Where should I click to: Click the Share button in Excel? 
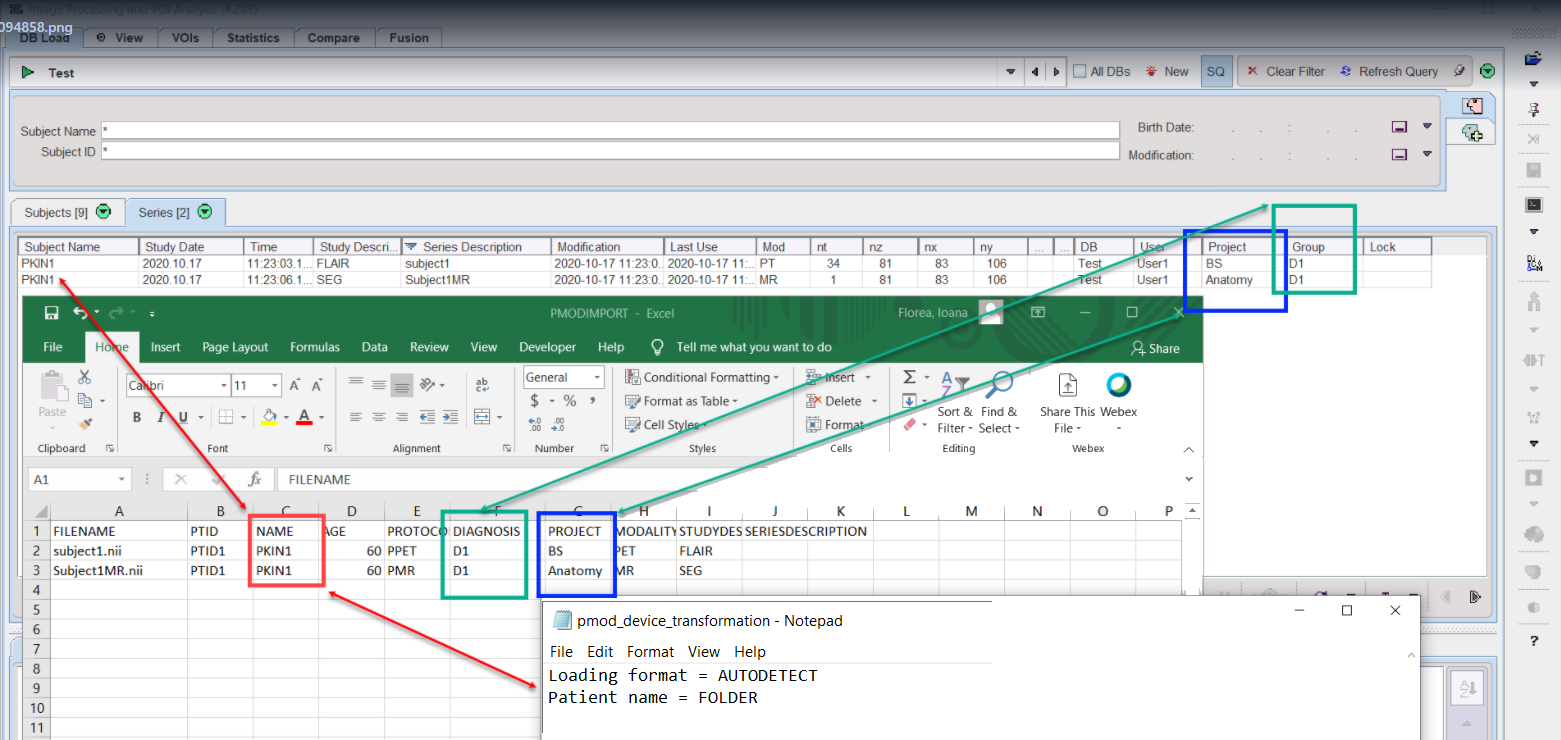tap(1155, 348)
